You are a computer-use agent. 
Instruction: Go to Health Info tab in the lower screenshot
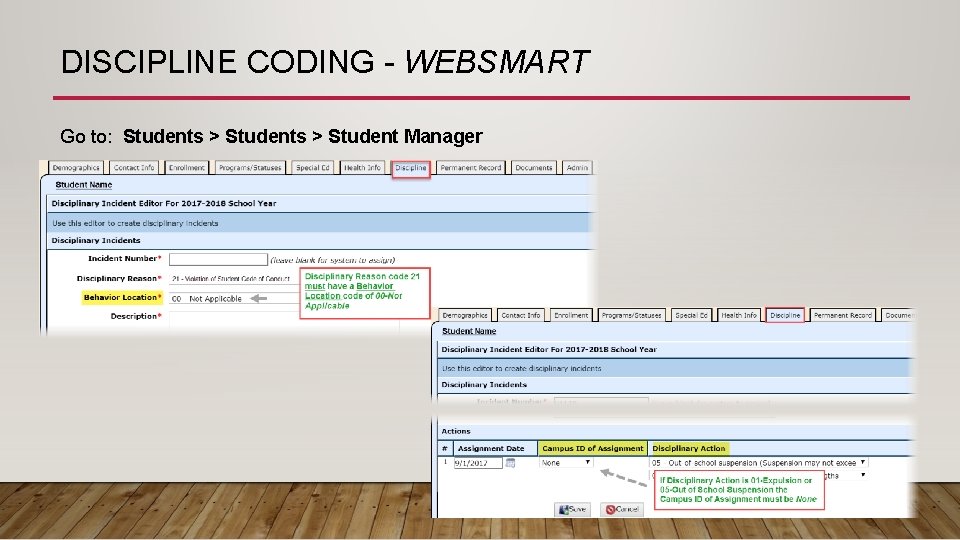tap(739, 315)
